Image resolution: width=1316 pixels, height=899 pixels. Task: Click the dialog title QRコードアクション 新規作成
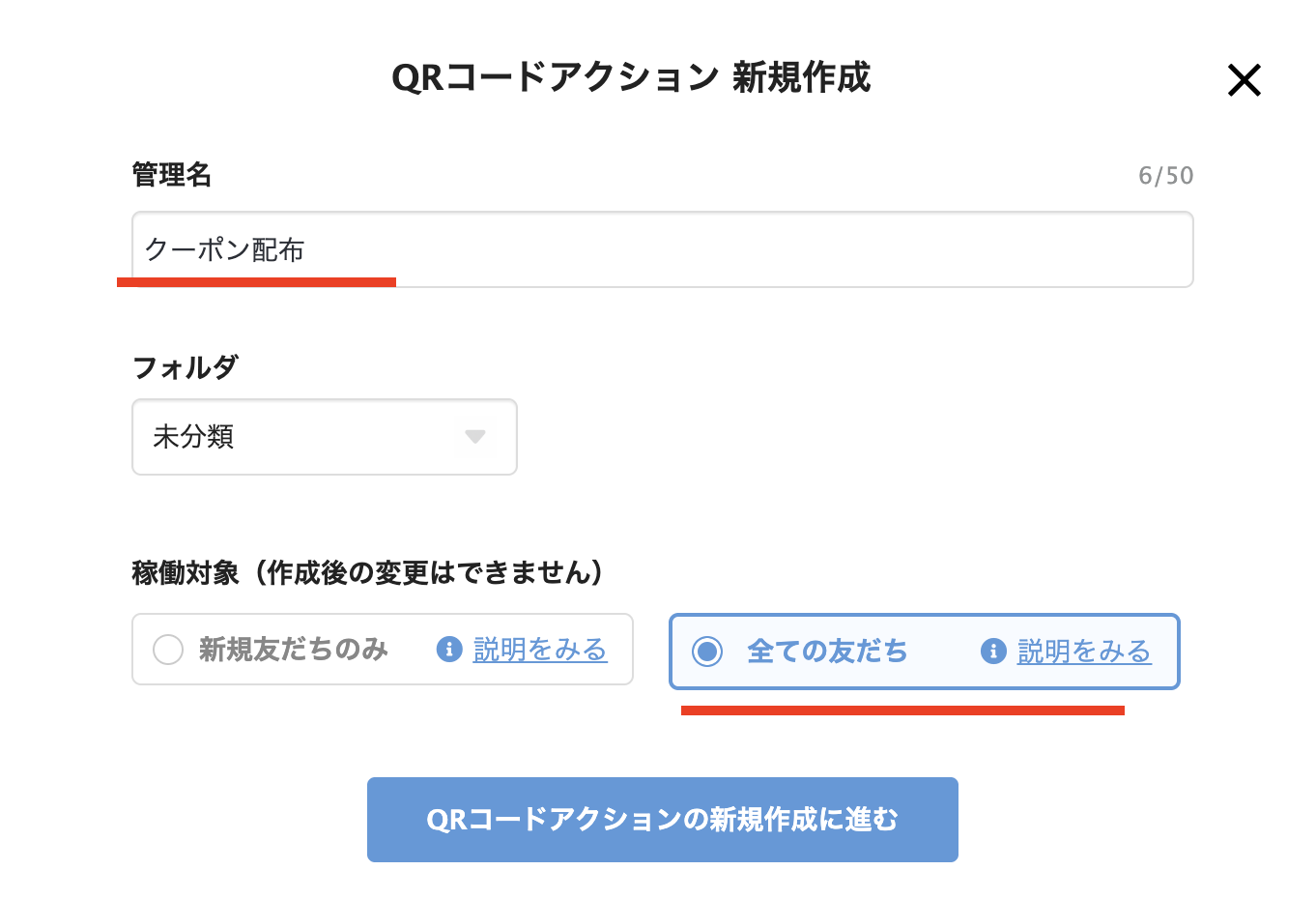631,77
